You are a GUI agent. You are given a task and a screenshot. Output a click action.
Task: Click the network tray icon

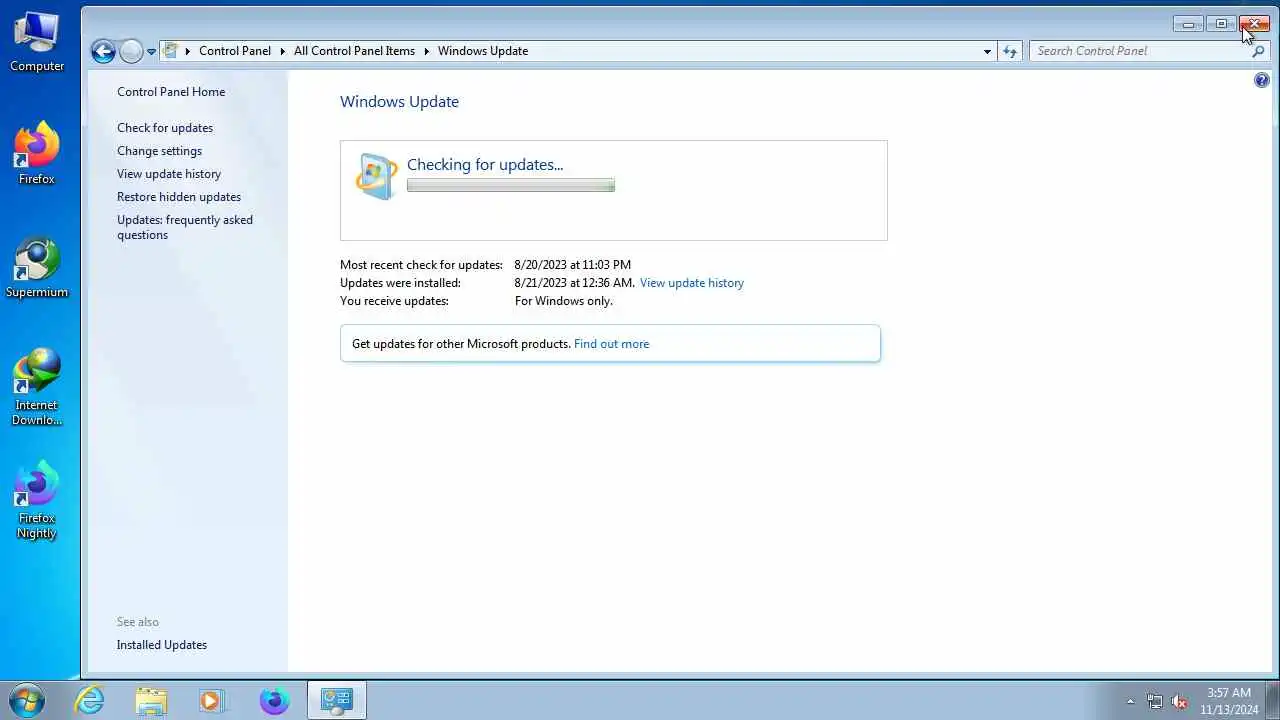(x=1155, y=701)
